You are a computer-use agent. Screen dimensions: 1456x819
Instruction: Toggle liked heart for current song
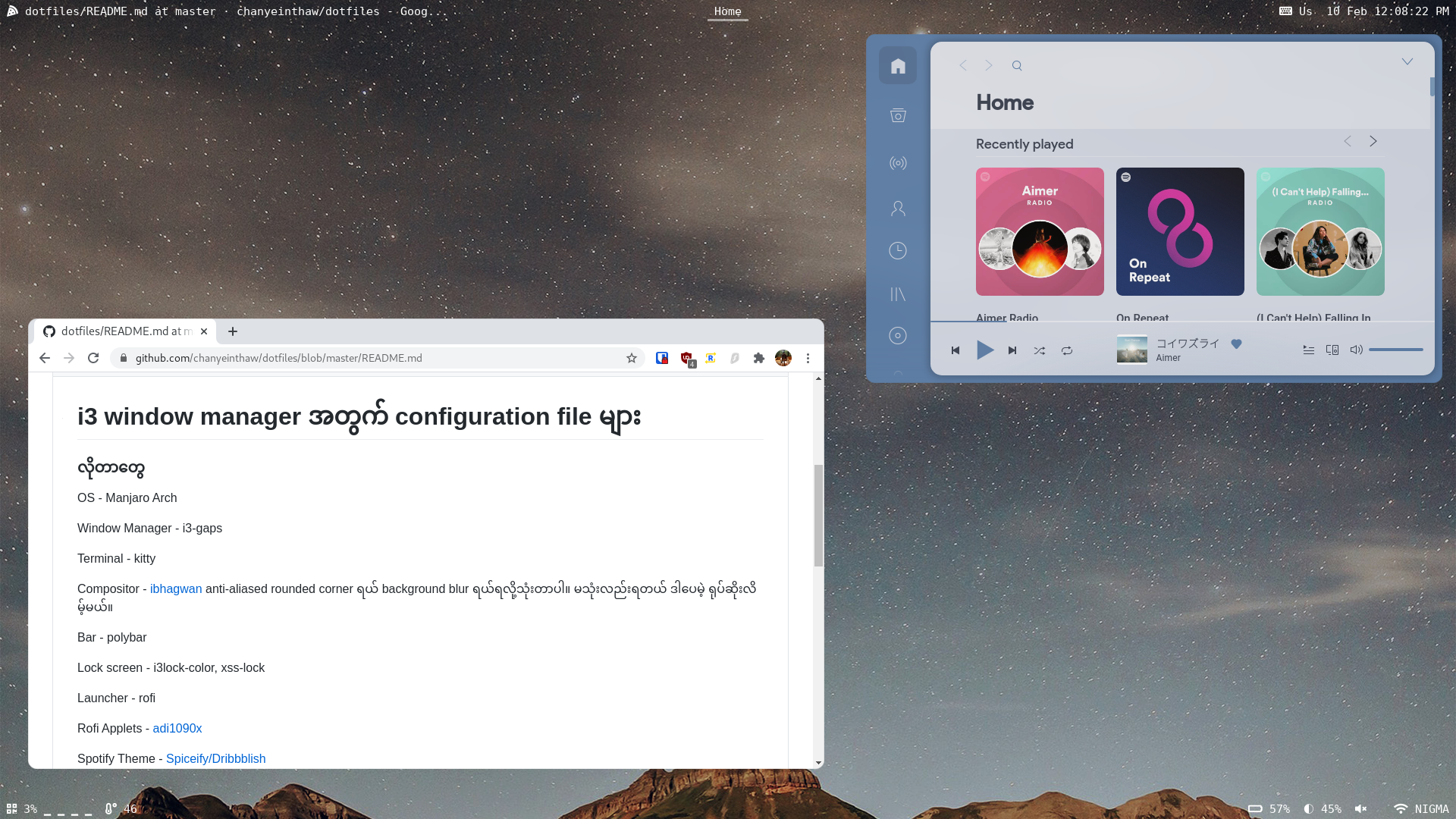click(x=1236, y=344)
